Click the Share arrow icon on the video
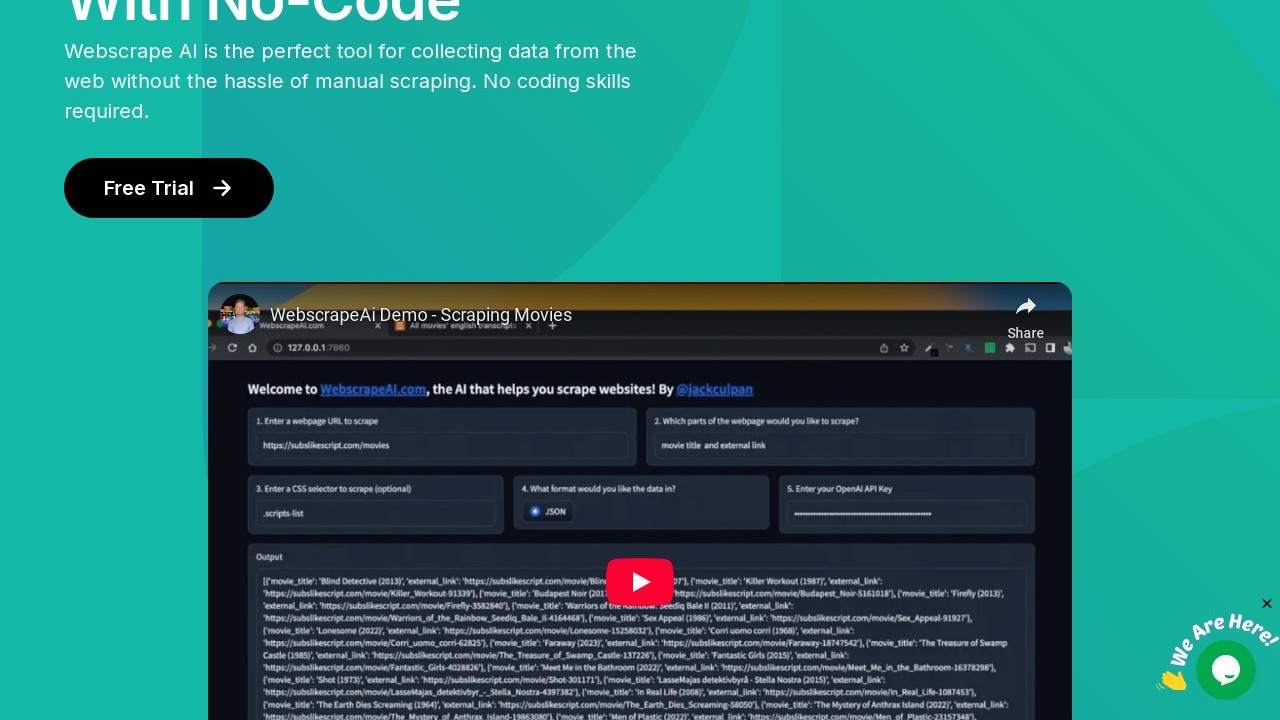1280x720 pixels. (1025, 307)
